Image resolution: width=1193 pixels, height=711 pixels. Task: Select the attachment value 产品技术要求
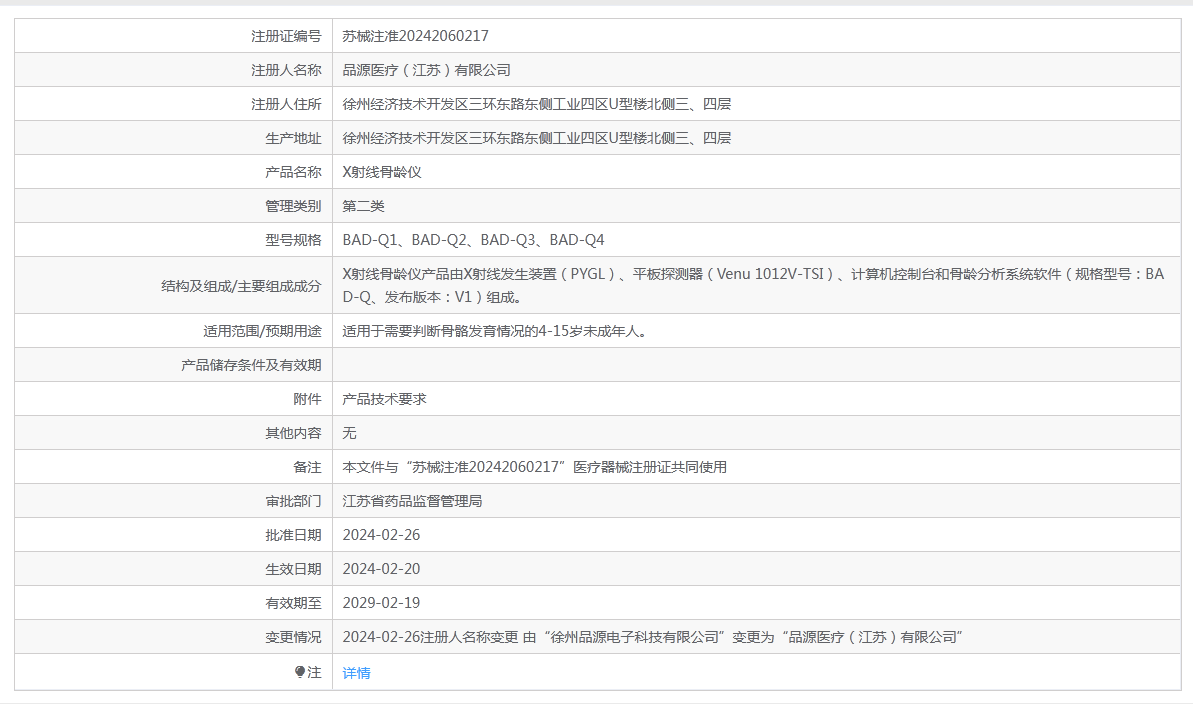(x=384, y=399)
